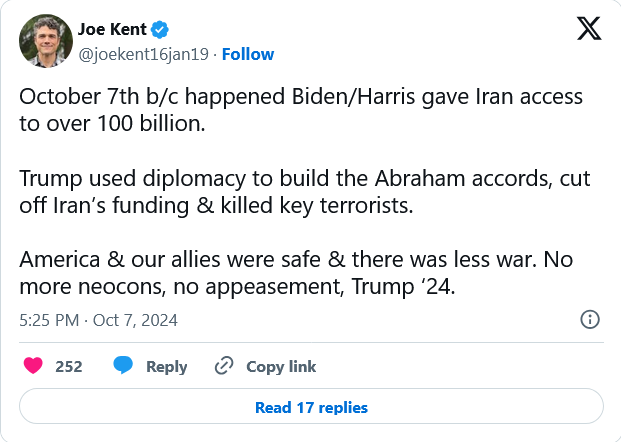The image size is (621, 442).
Task: Select the Copy link text
Action: (x=281, y=367)
